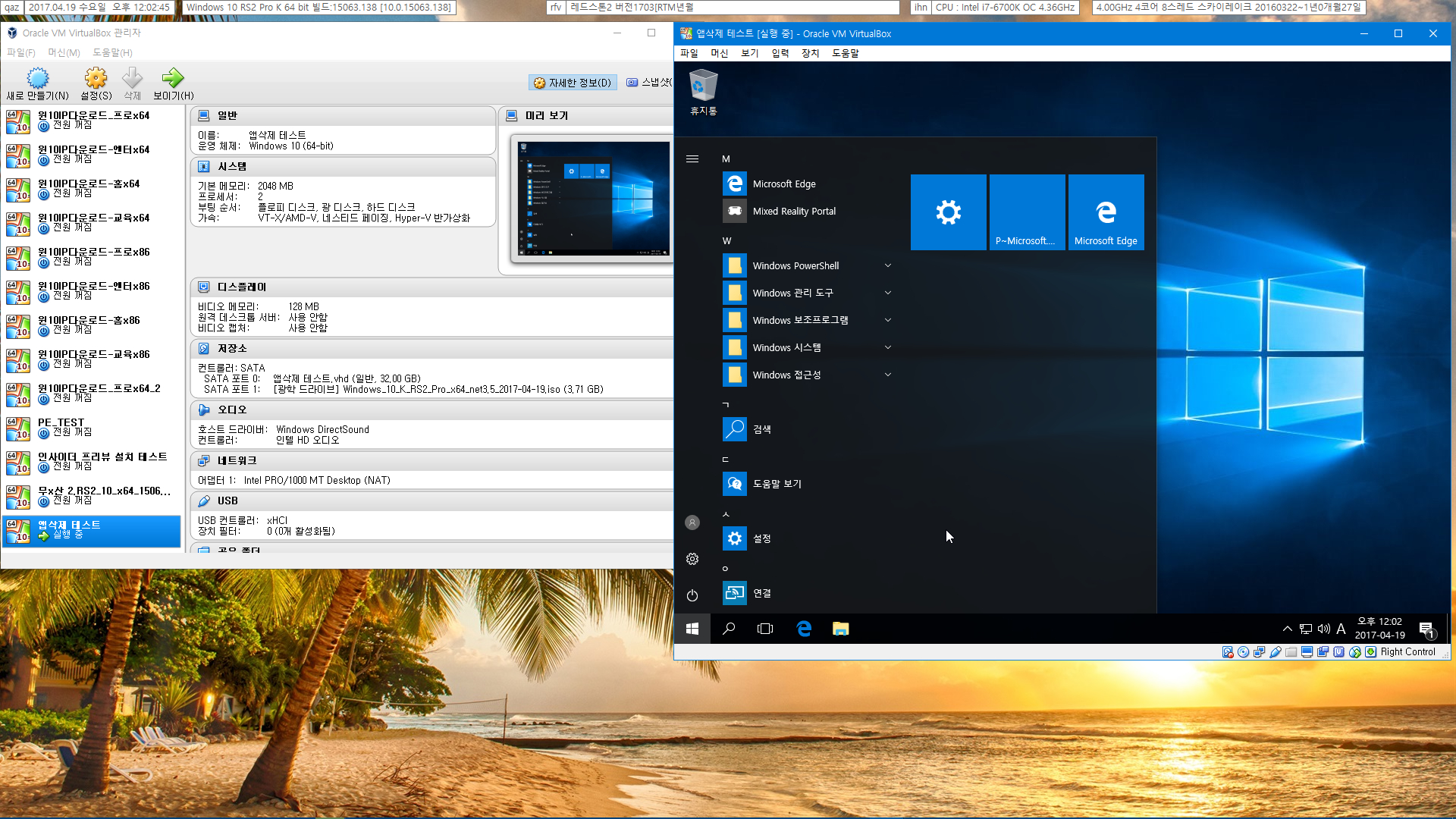
Task: Click the taskbar search magnifier
Action: (x=729, y=629)
